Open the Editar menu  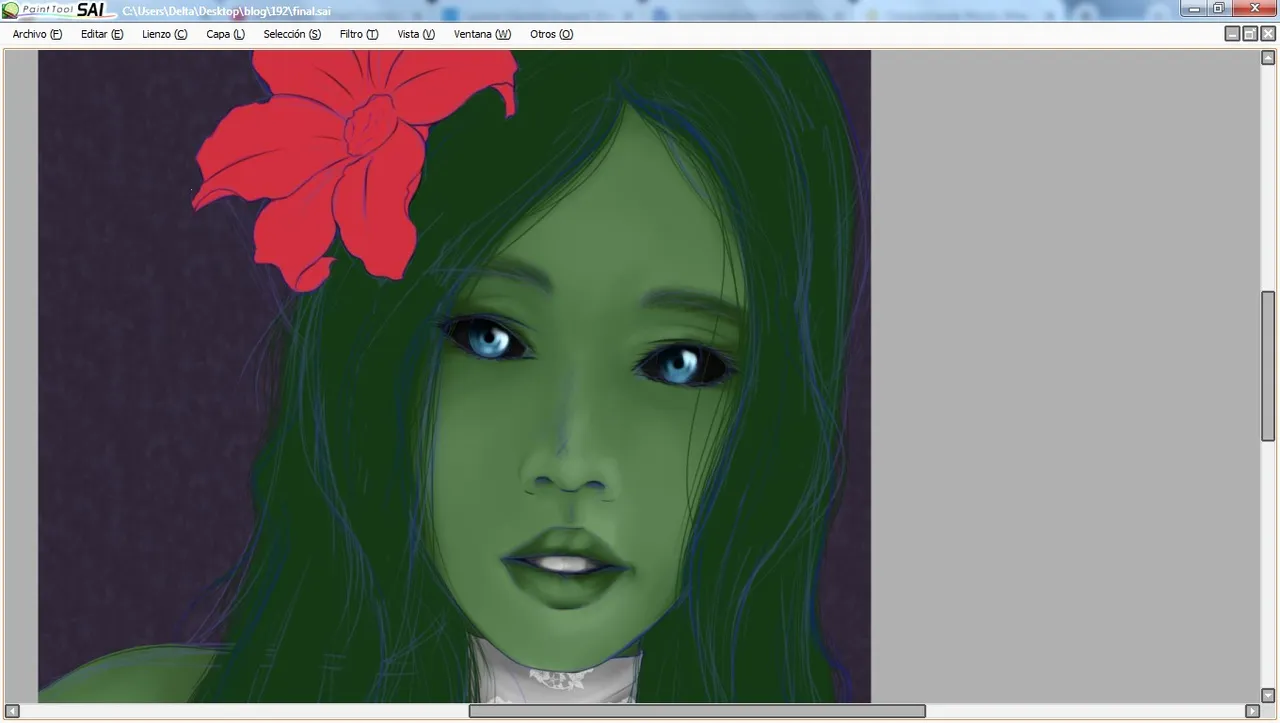[102, 34]
